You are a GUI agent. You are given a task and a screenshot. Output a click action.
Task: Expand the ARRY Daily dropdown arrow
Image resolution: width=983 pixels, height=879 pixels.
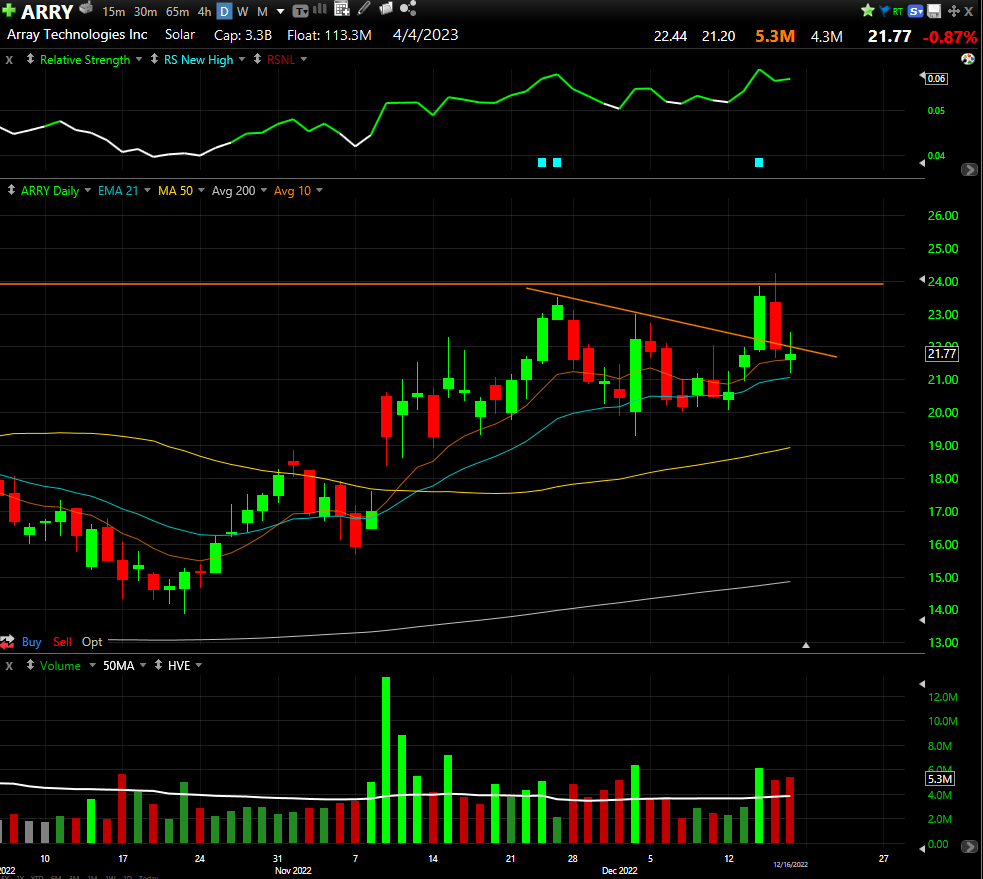[88, 190]
